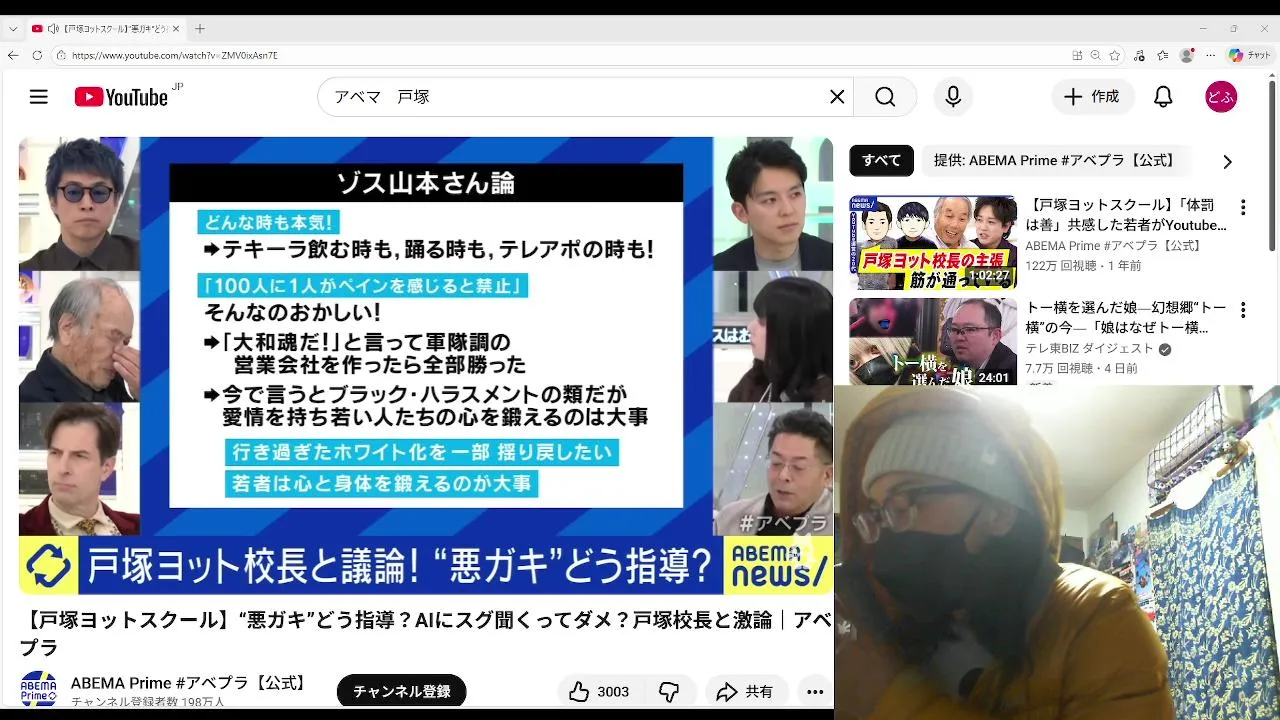
Task: Click the チャンネル登録 subscribe button
Action: point(402,691)
